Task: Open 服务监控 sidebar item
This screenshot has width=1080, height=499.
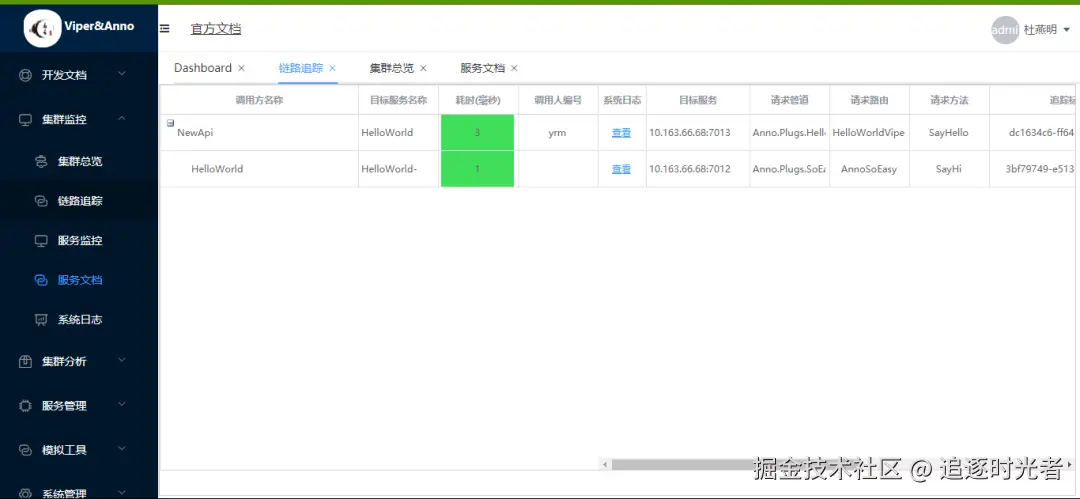Action: tap(79, 241)
